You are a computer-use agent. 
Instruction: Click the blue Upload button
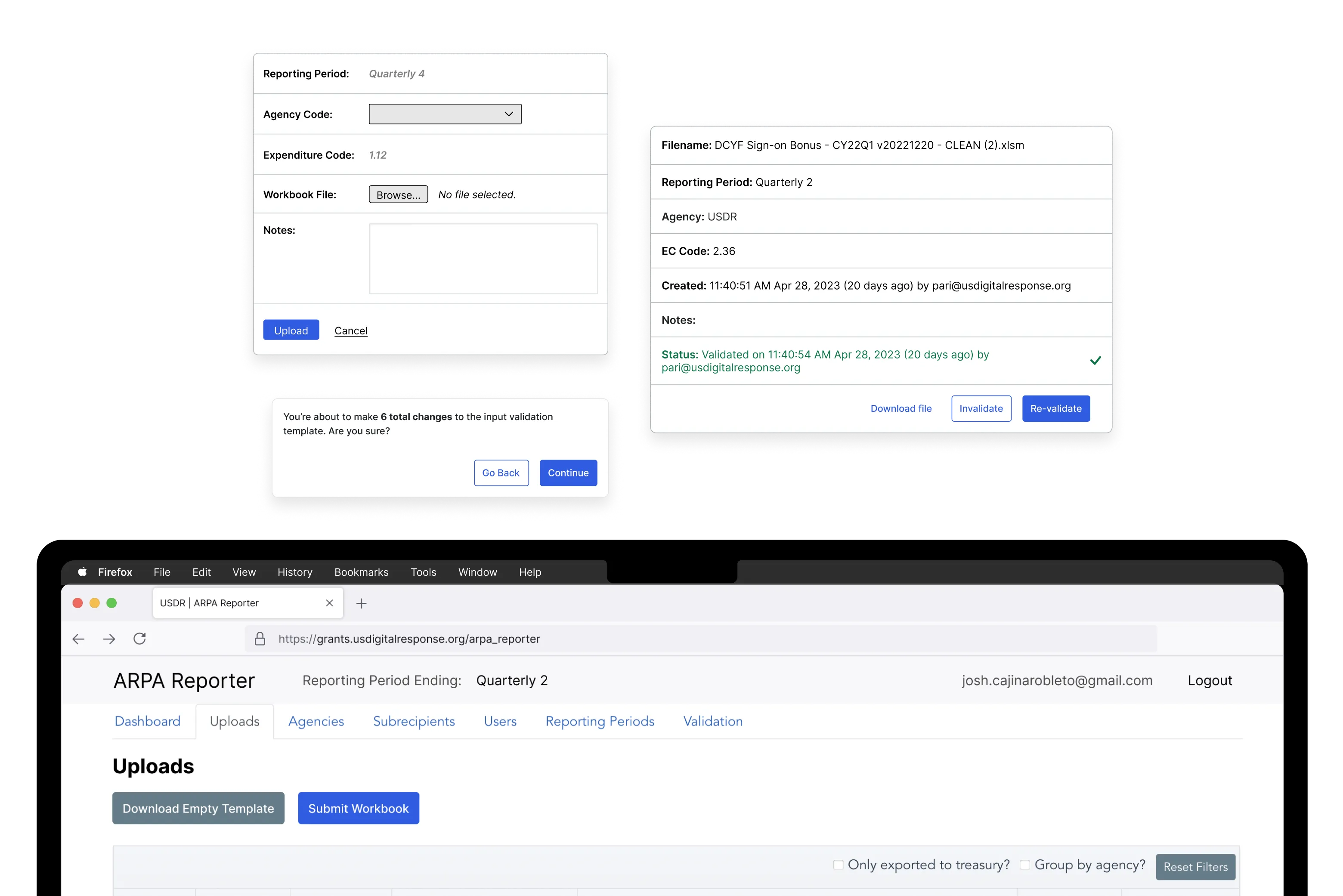(x=291, y=330)
